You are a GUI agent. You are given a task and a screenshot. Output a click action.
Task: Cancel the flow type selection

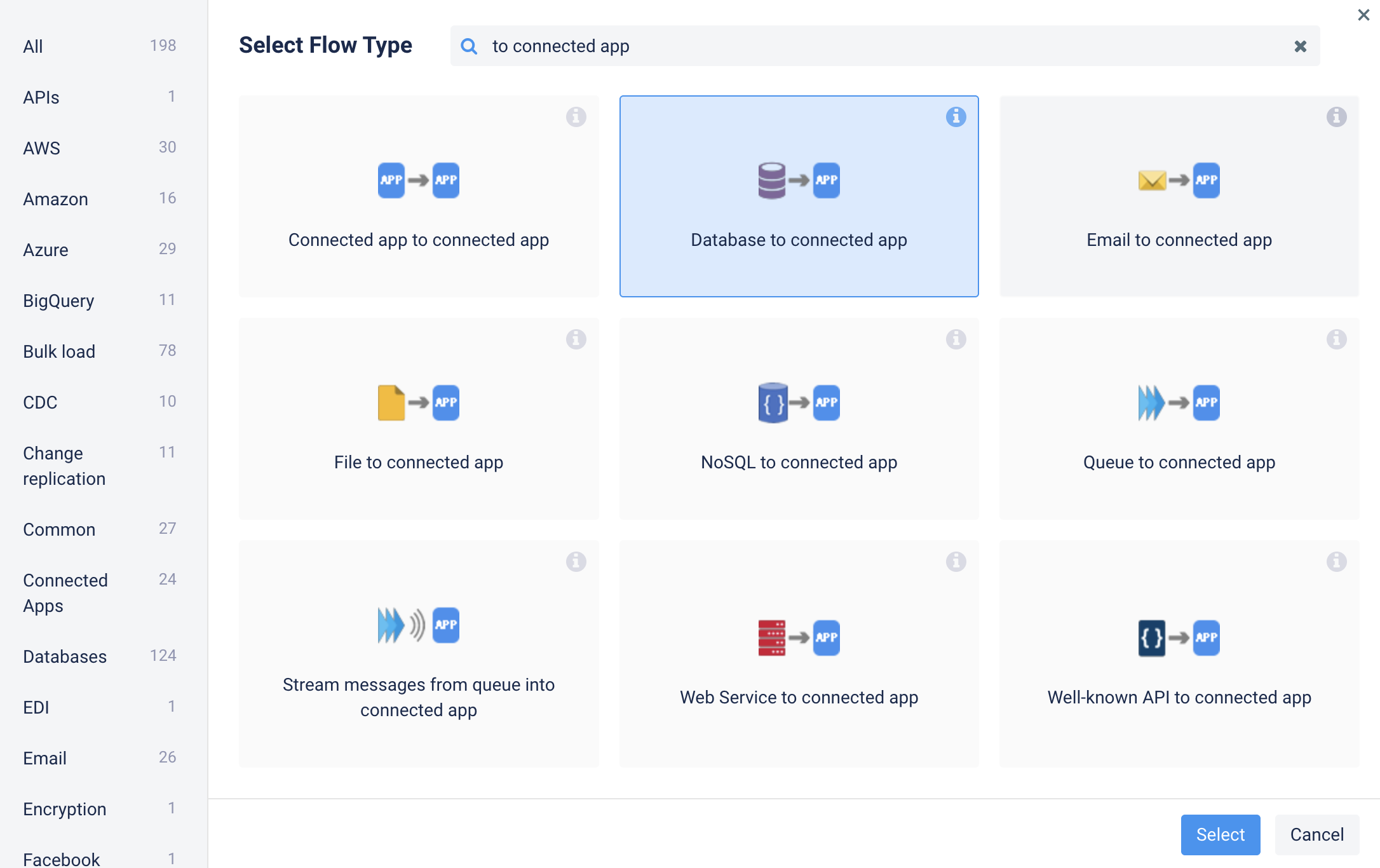[1316, 834]
